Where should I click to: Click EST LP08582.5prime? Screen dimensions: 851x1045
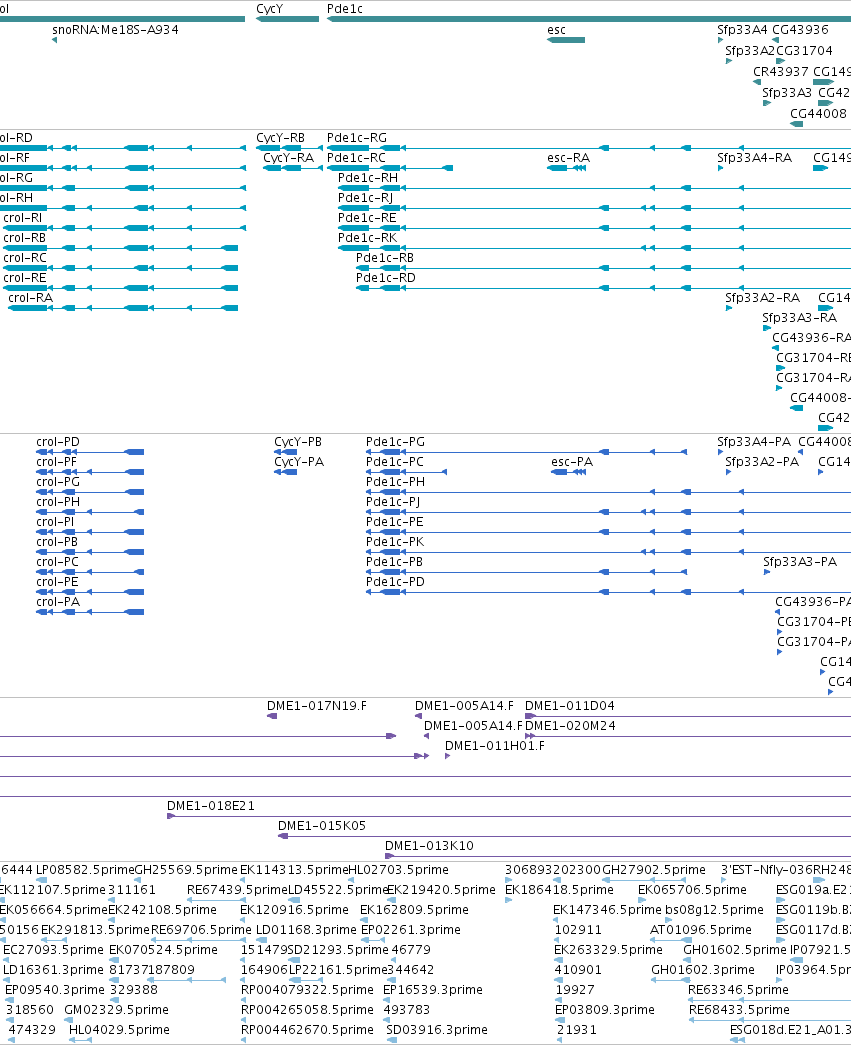pos(85,870)
